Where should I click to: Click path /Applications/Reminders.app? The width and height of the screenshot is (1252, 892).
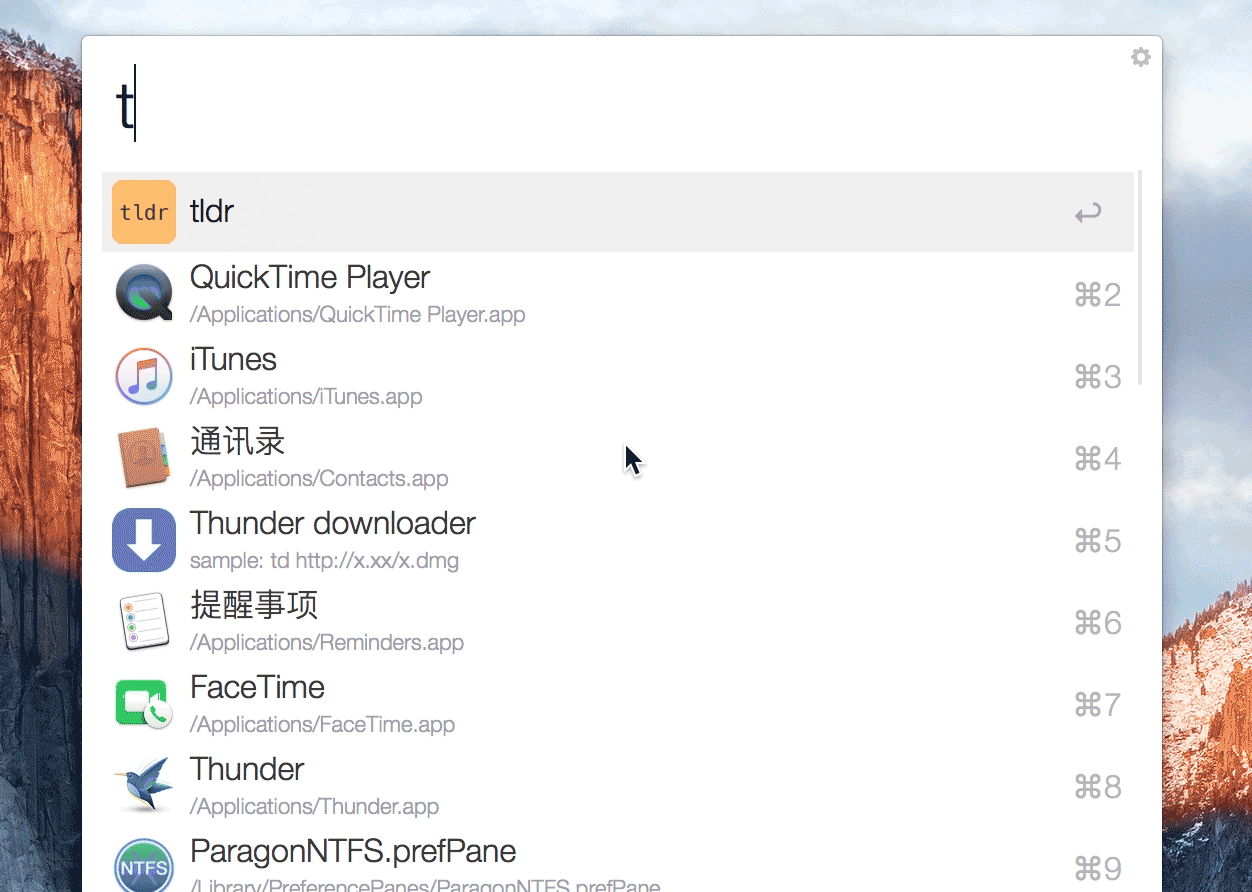(327, 642)
